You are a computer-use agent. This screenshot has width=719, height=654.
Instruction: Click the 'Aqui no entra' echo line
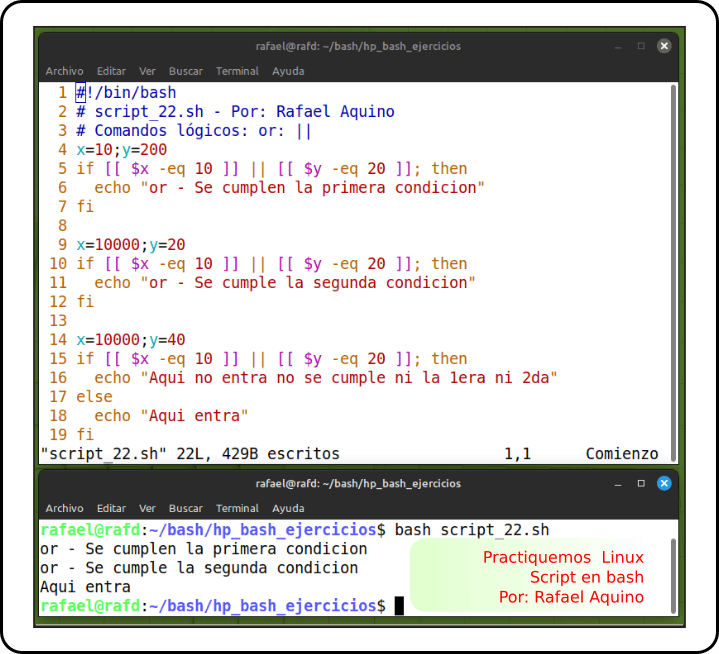326,377
